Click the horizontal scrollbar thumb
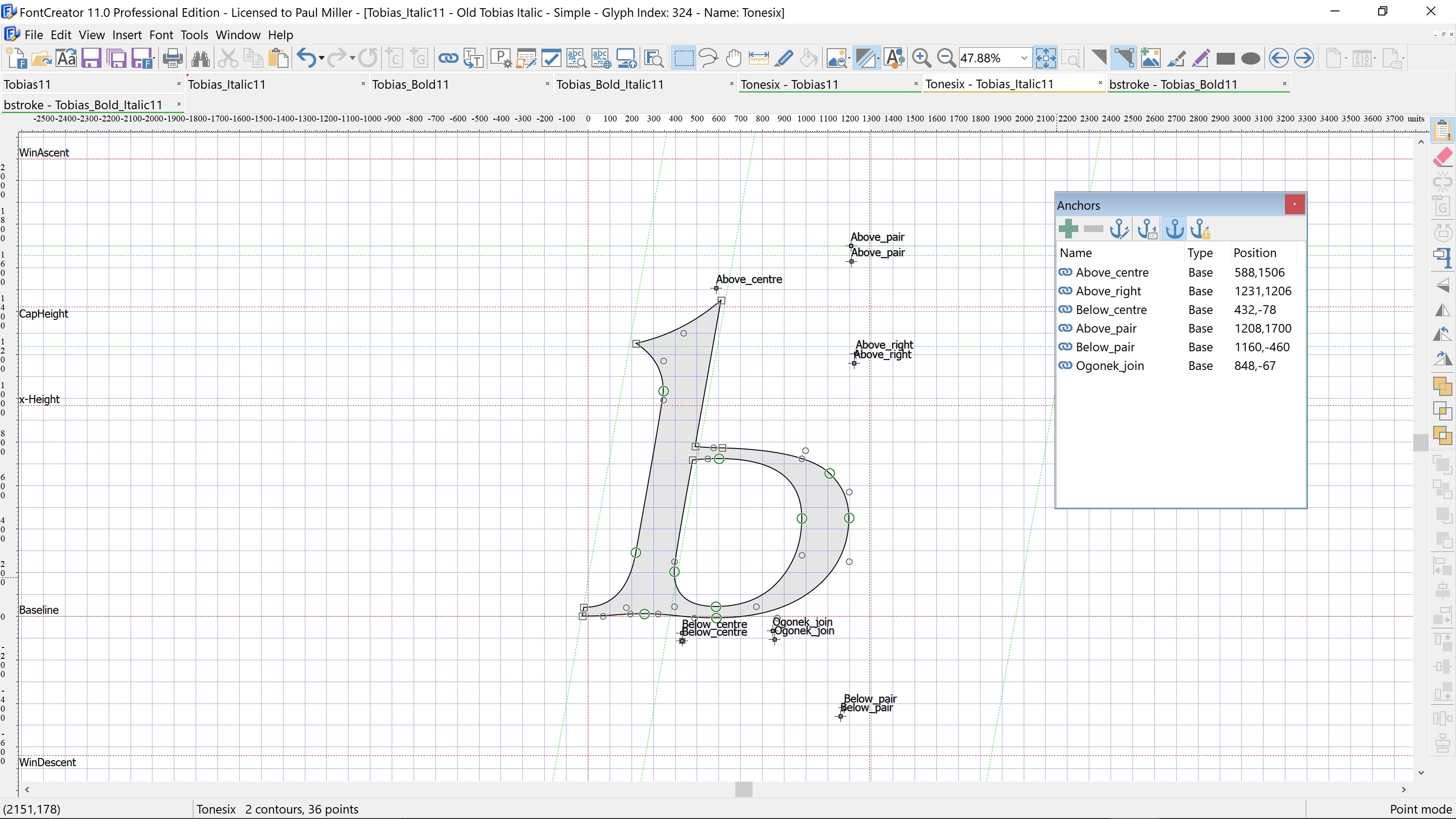 pos(743,789)
